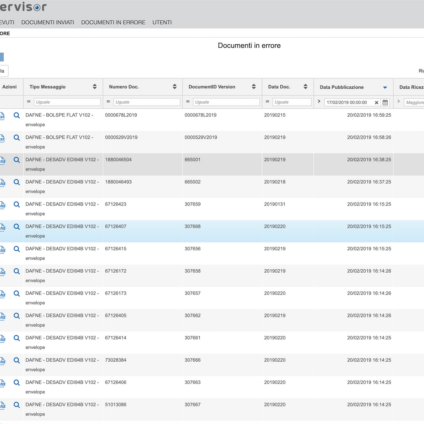Sort by Tipo Messaggio column
This screenshot has width=424, height=424.
[x=95, y=87]
